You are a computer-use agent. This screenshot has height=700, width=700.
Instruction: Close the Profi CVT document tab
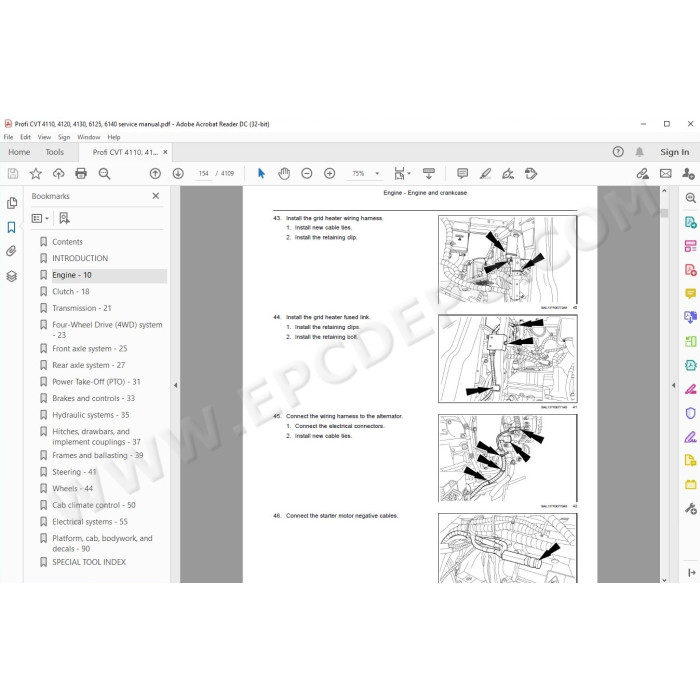pyautogui.click(x=165, y=152)
